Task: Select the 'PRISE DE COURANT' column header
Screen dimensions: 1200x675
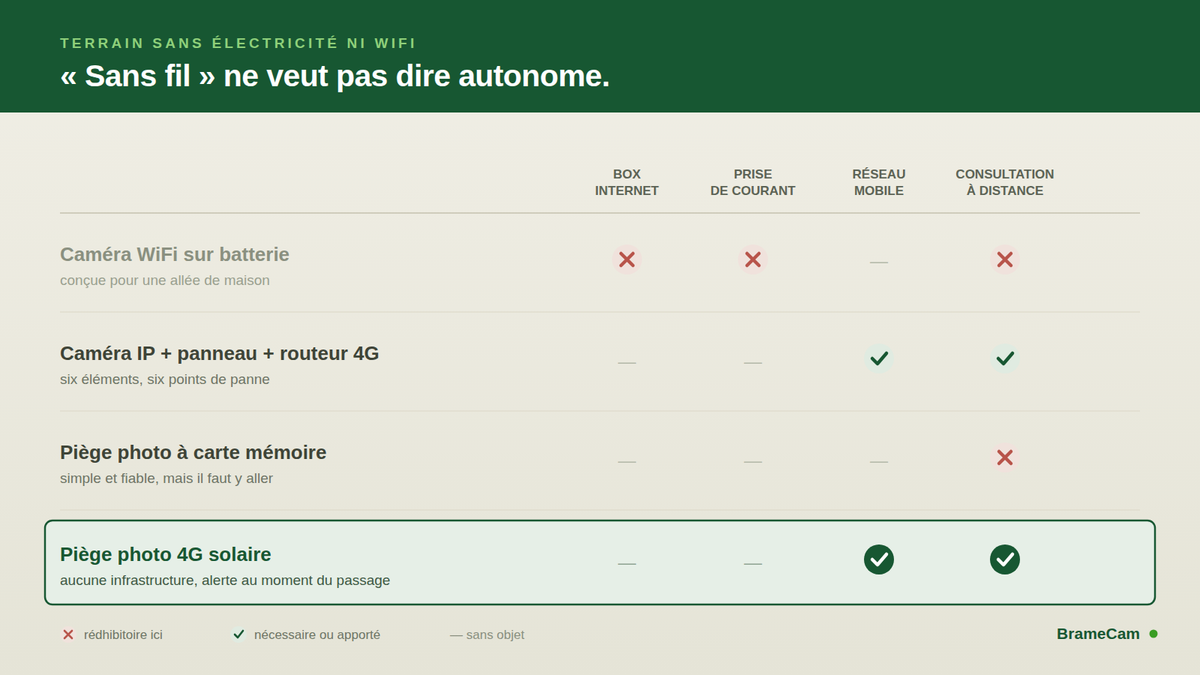Action: [x=753, y=182]
